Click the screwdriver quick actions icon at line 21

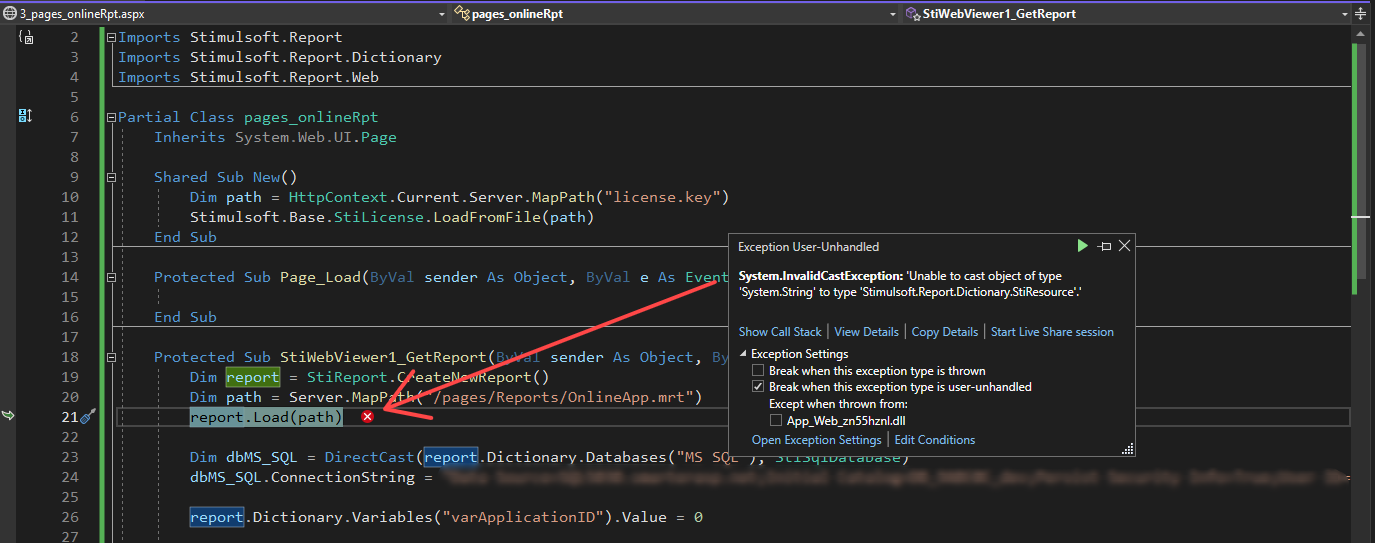pos(87,416)
